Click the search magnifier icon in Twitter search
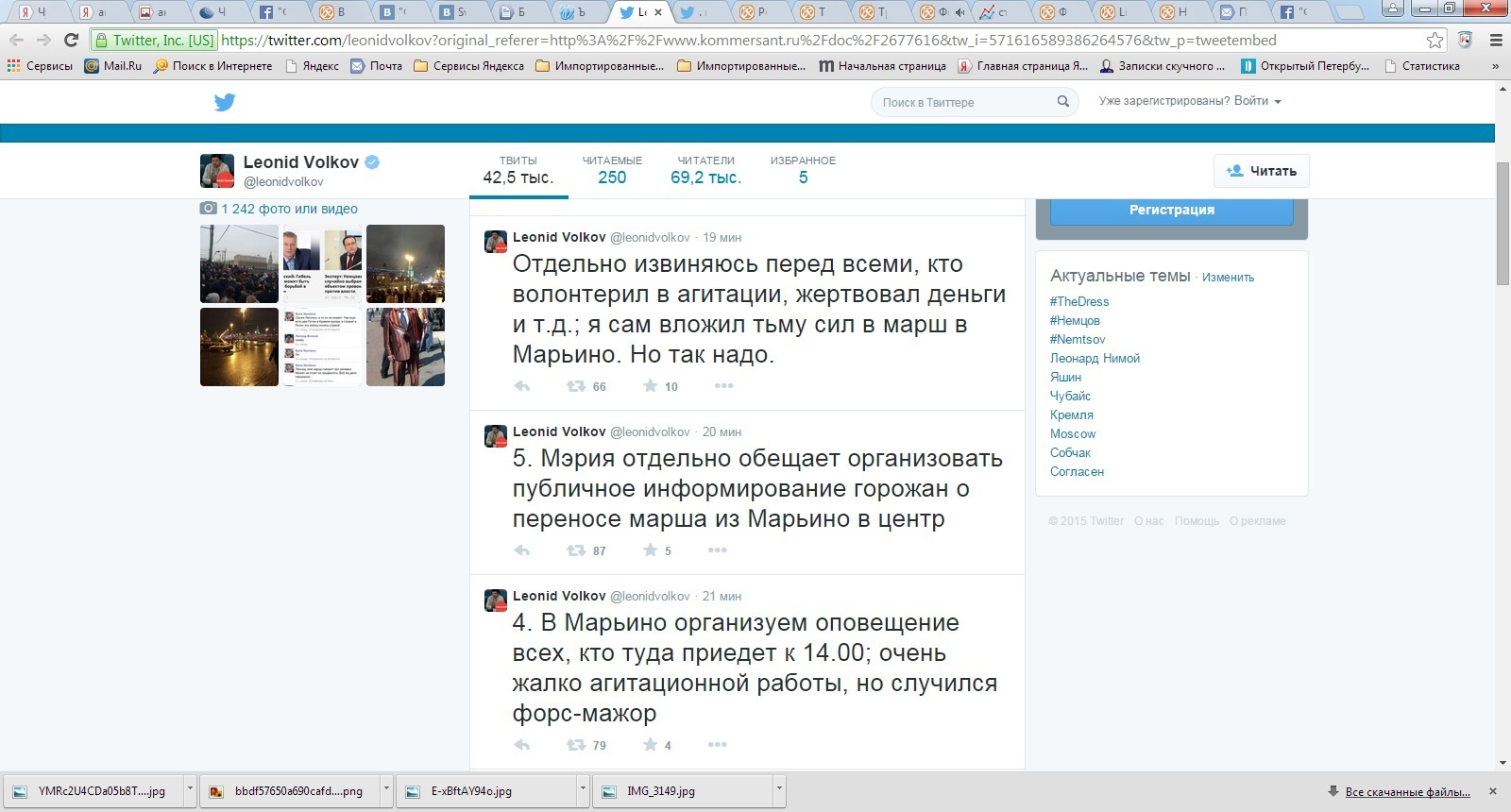 [x=1062, y=101]
